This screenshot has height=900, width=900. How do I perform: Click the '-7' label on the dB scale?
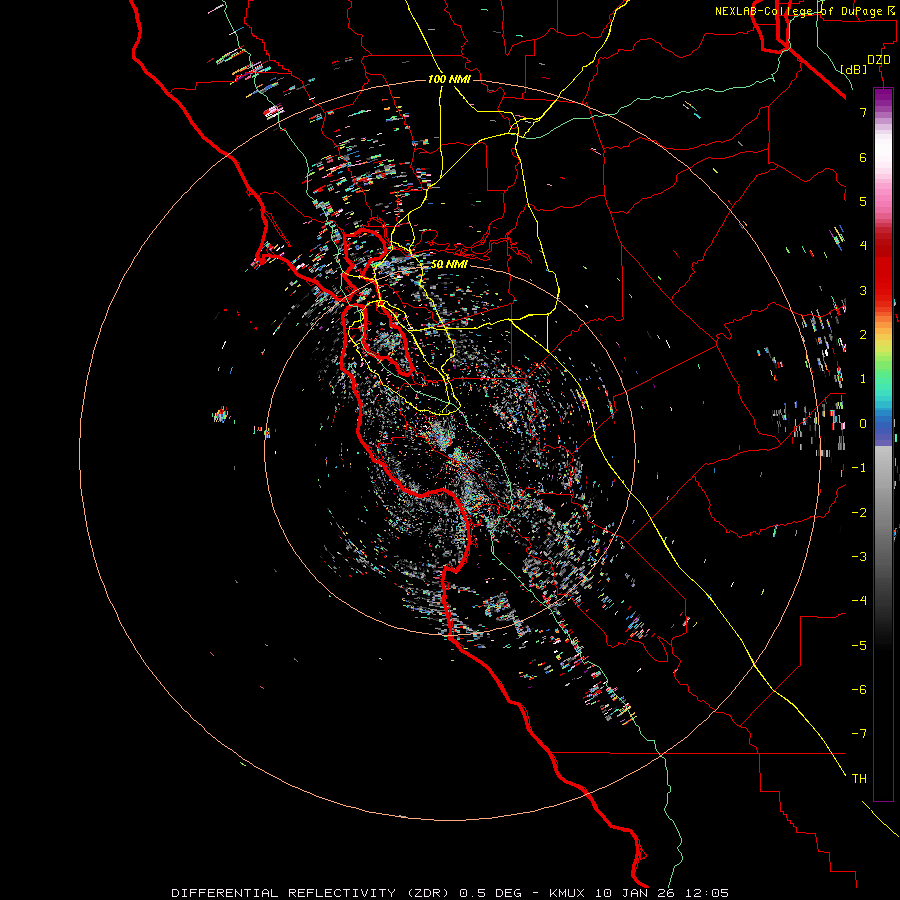(x=859, y=734)
